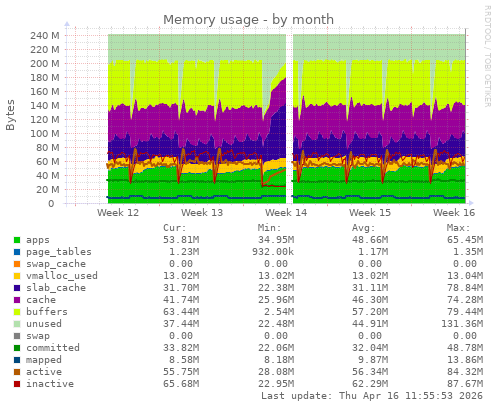The image size is (497, 408).
Task: Click the 'slab_cache' legend label
Action: (x=56, y=288)
